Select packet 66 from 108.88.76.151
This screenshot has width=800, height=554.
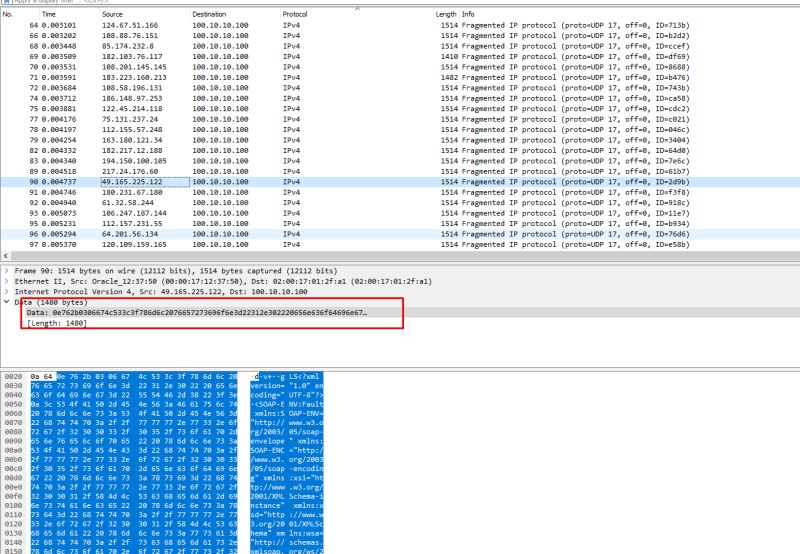tap(400, 36)
